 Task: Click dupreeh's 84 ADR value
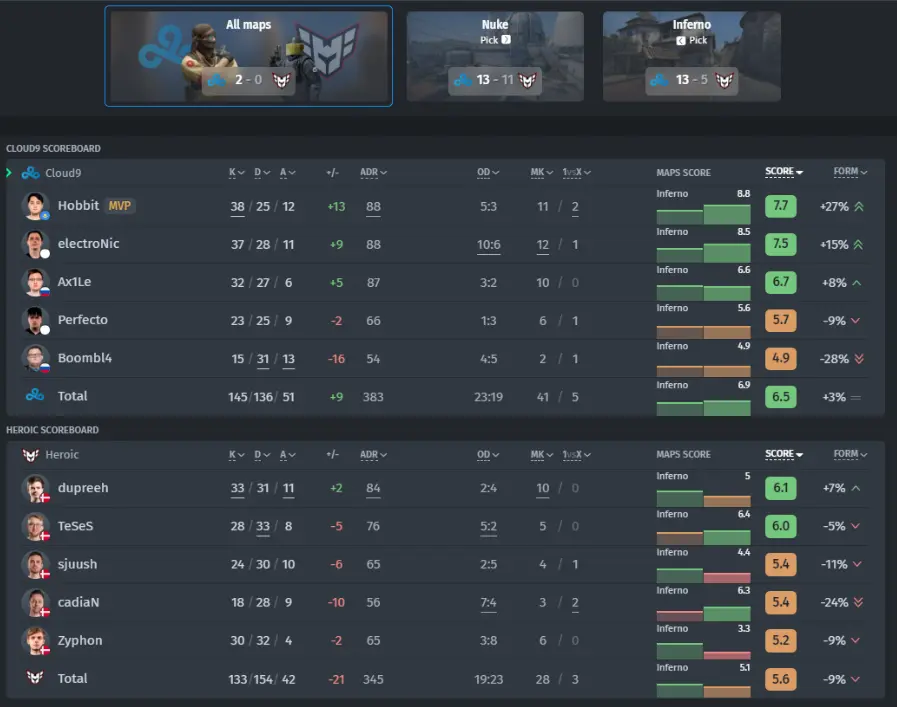[x=373, y=488]
